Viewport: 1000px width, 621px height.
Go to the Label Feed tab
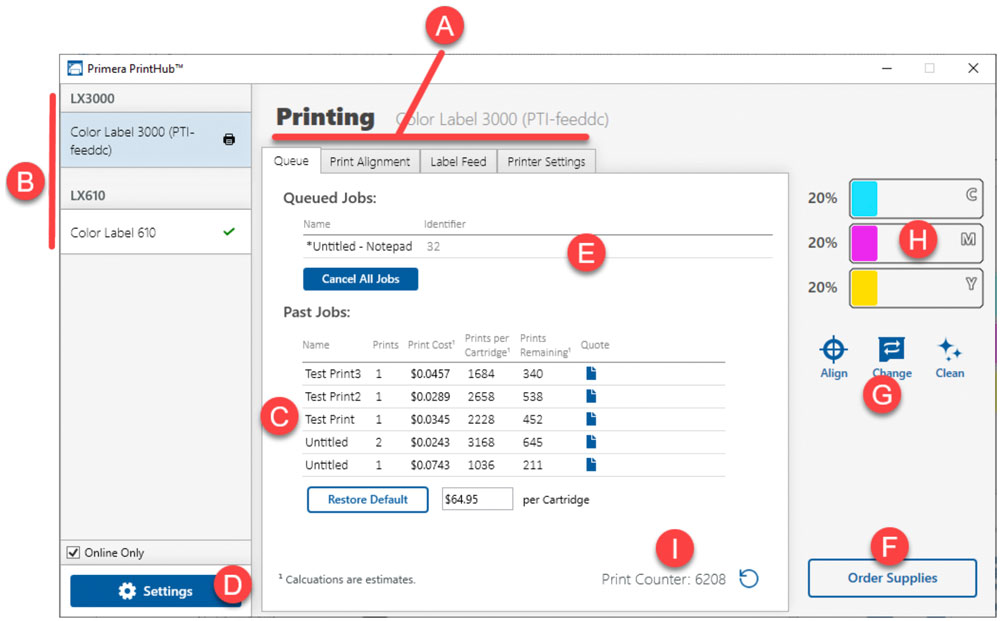pyautogui.click(x=458, y=161)
